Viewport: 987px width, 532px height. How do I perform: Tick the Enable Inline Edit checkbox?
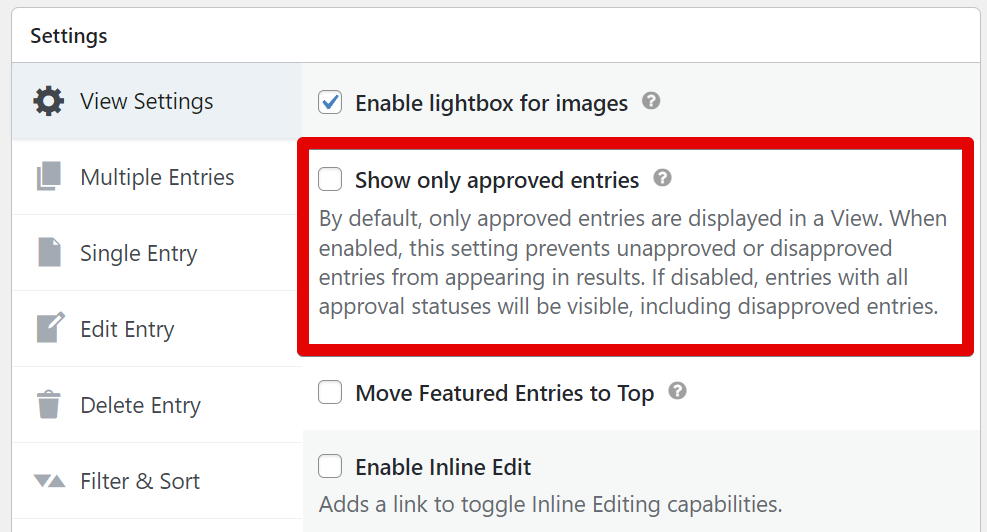coord(330,467)
